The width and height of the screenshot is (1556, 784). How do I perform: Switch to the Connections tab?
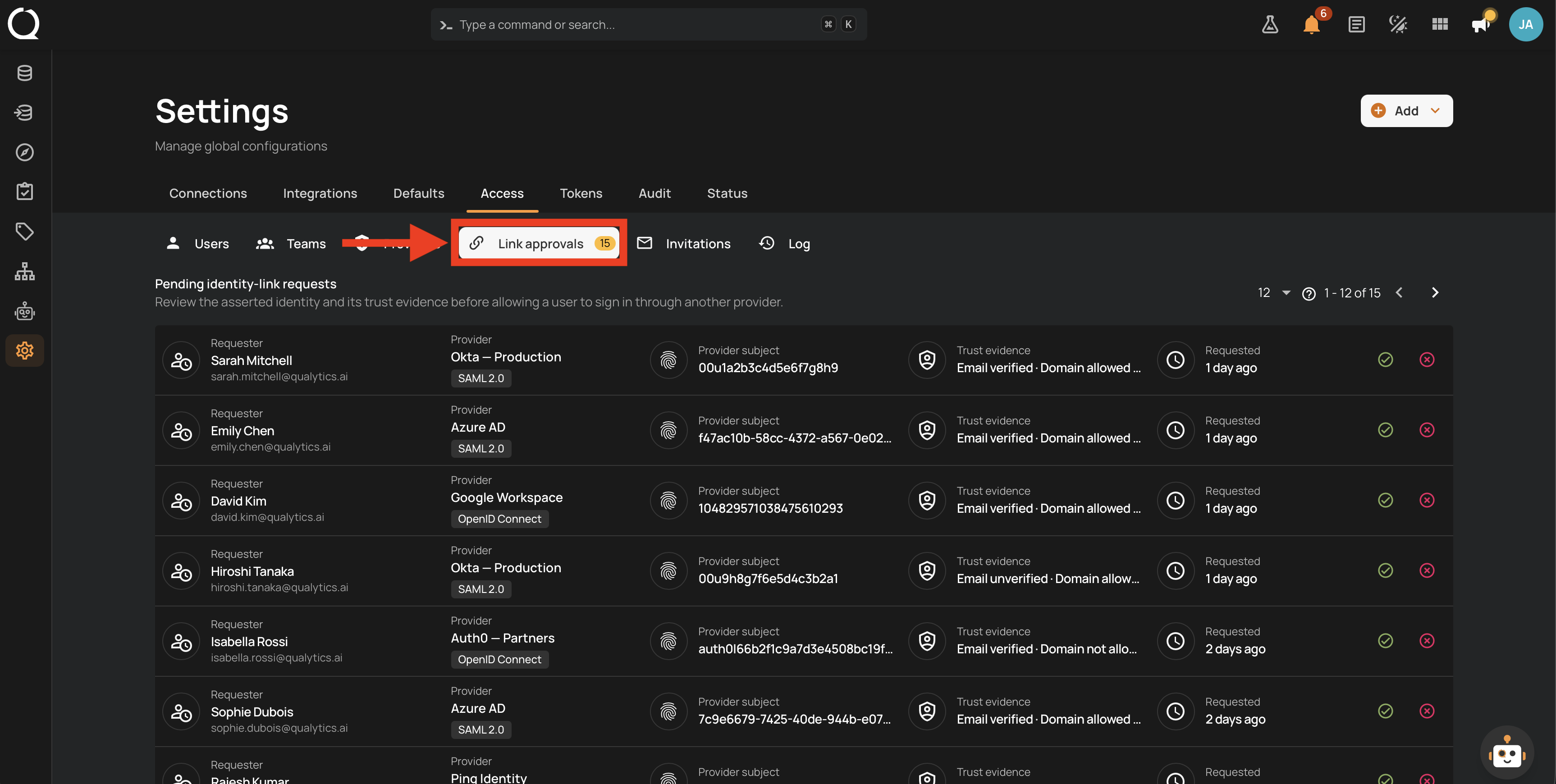point(208,193)
